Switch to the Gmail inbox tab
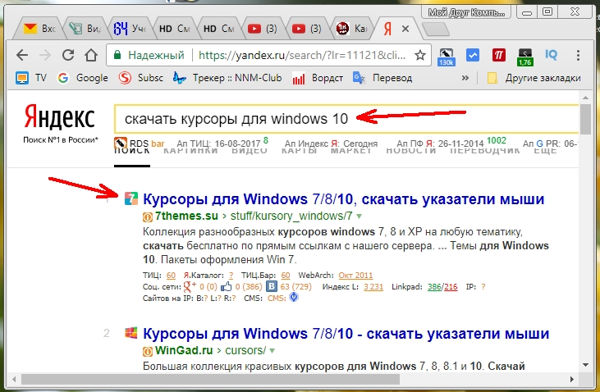 tap(39, 29)
